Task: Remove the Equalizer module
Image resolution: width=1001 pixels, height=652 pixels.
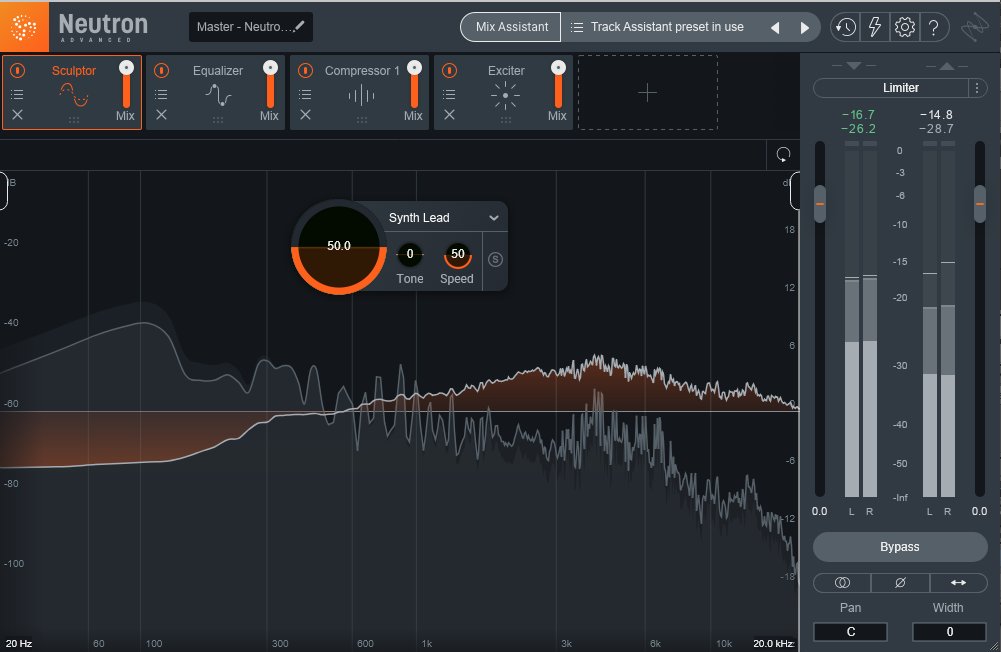Action: tap(162, 114)
